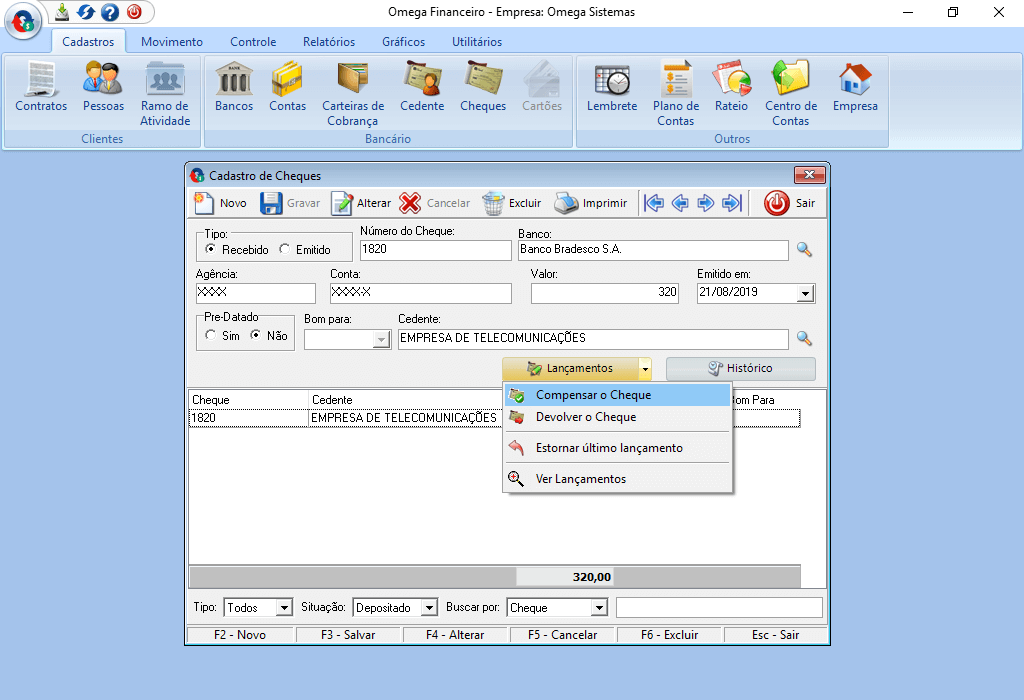
Task: Open the Emitido em date dropdown
Action: pyautogui.click(x=805, y=294)
